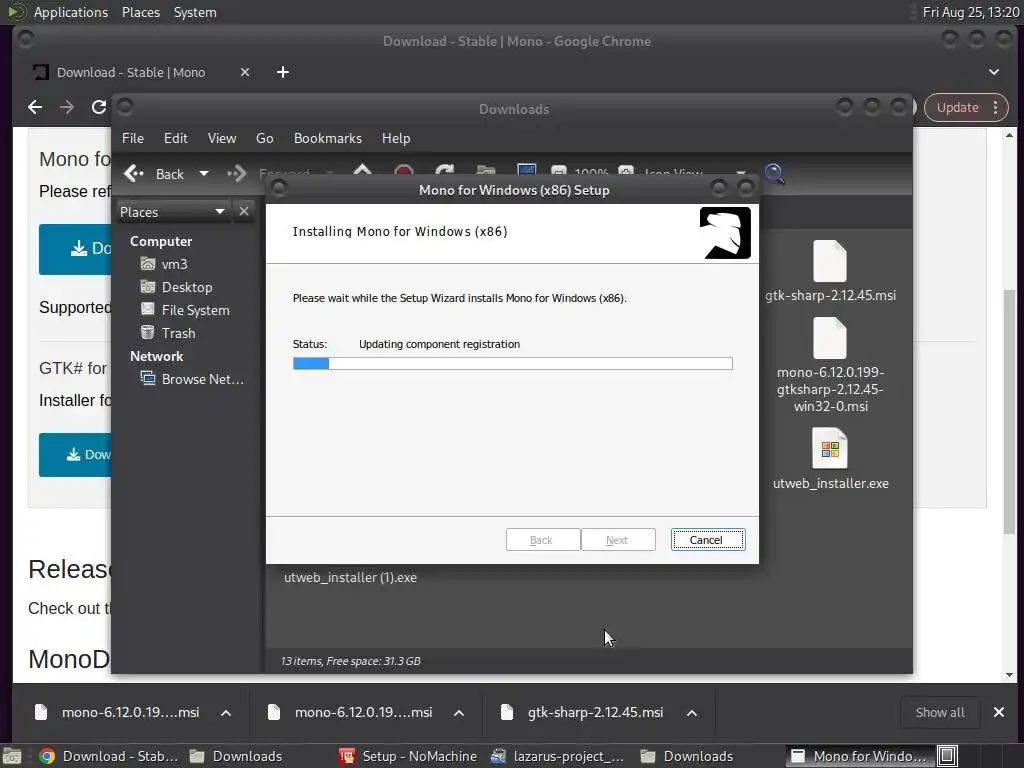
Task: Click the status bar text showing 13 items
Action: [x=350, y=661]
